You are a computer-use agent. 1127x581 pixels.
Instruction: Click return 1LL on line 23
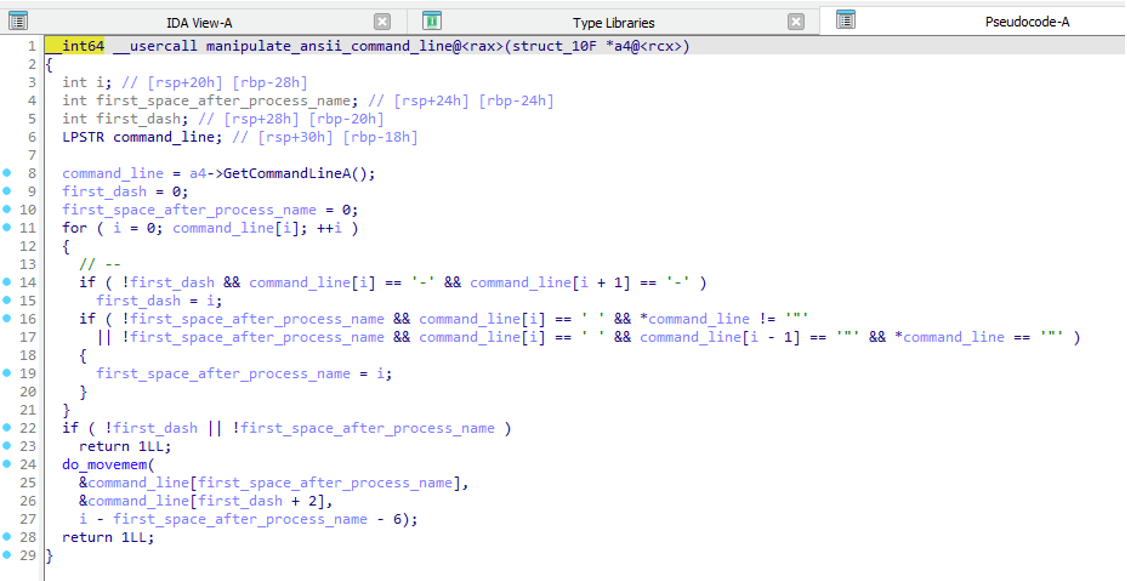click(x=122, y=447)
